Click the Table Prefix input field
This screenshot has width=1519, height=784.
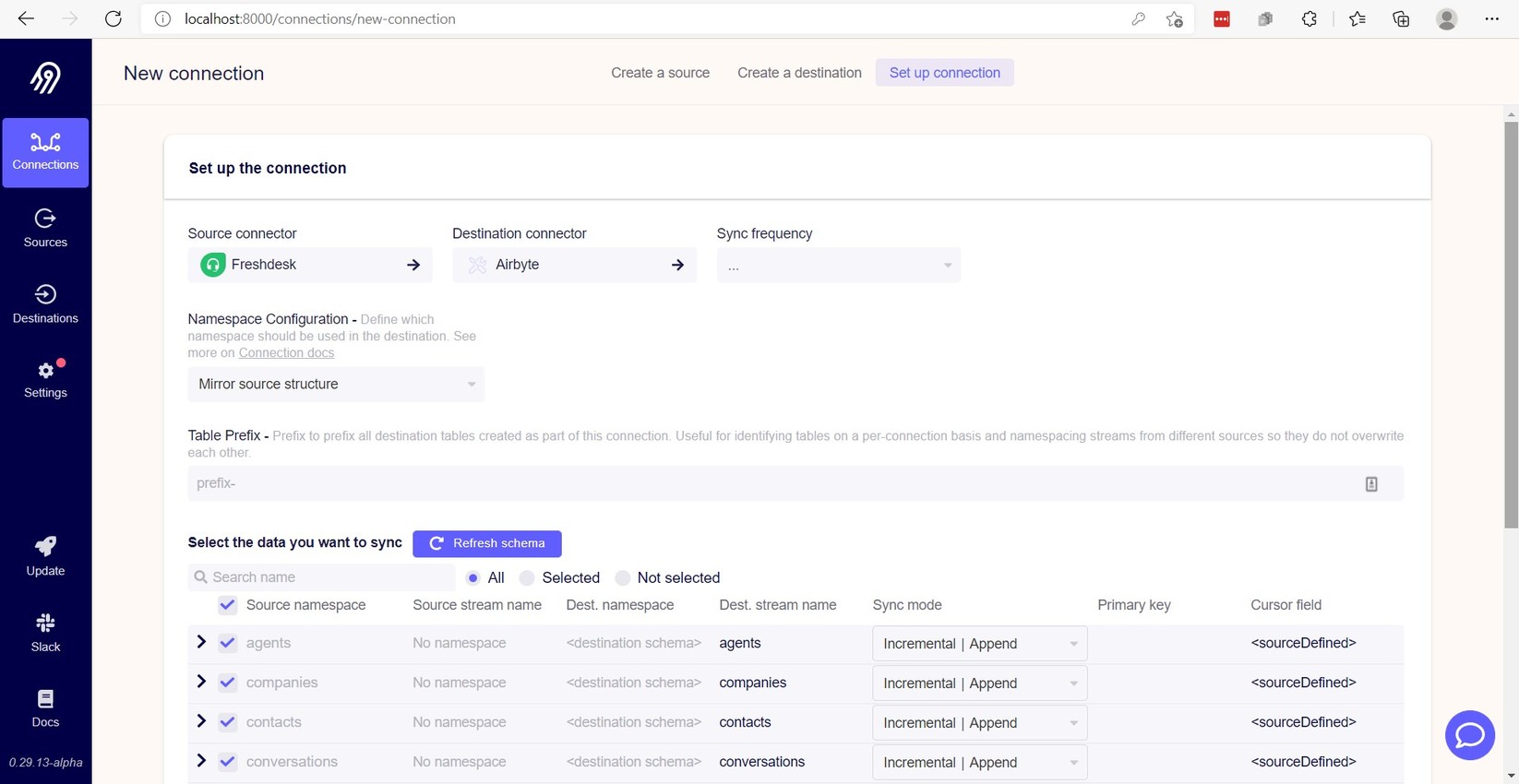[795, 483]
